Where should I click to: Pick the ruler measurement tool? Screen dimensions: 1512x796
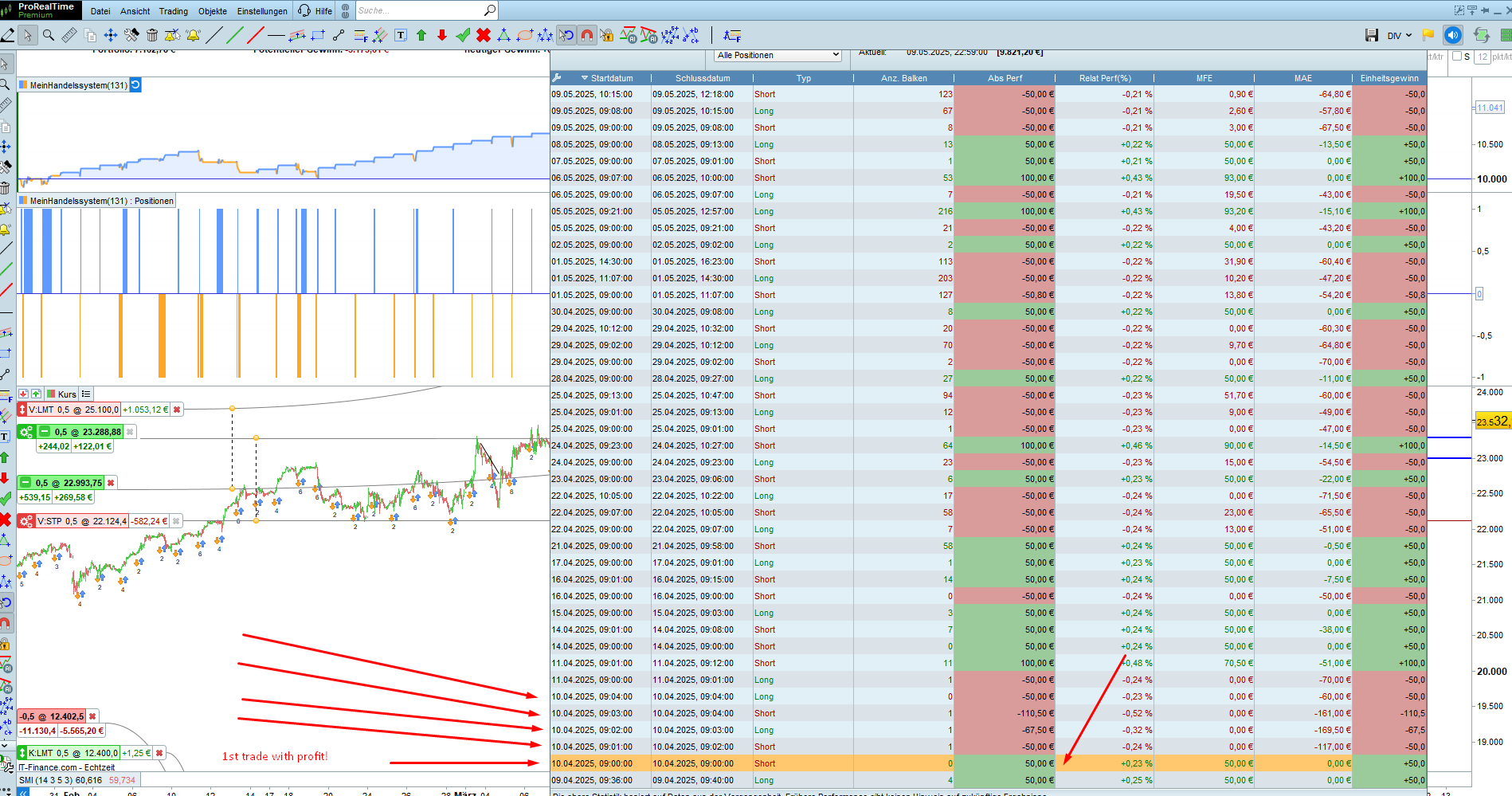[x=69, y=35]
